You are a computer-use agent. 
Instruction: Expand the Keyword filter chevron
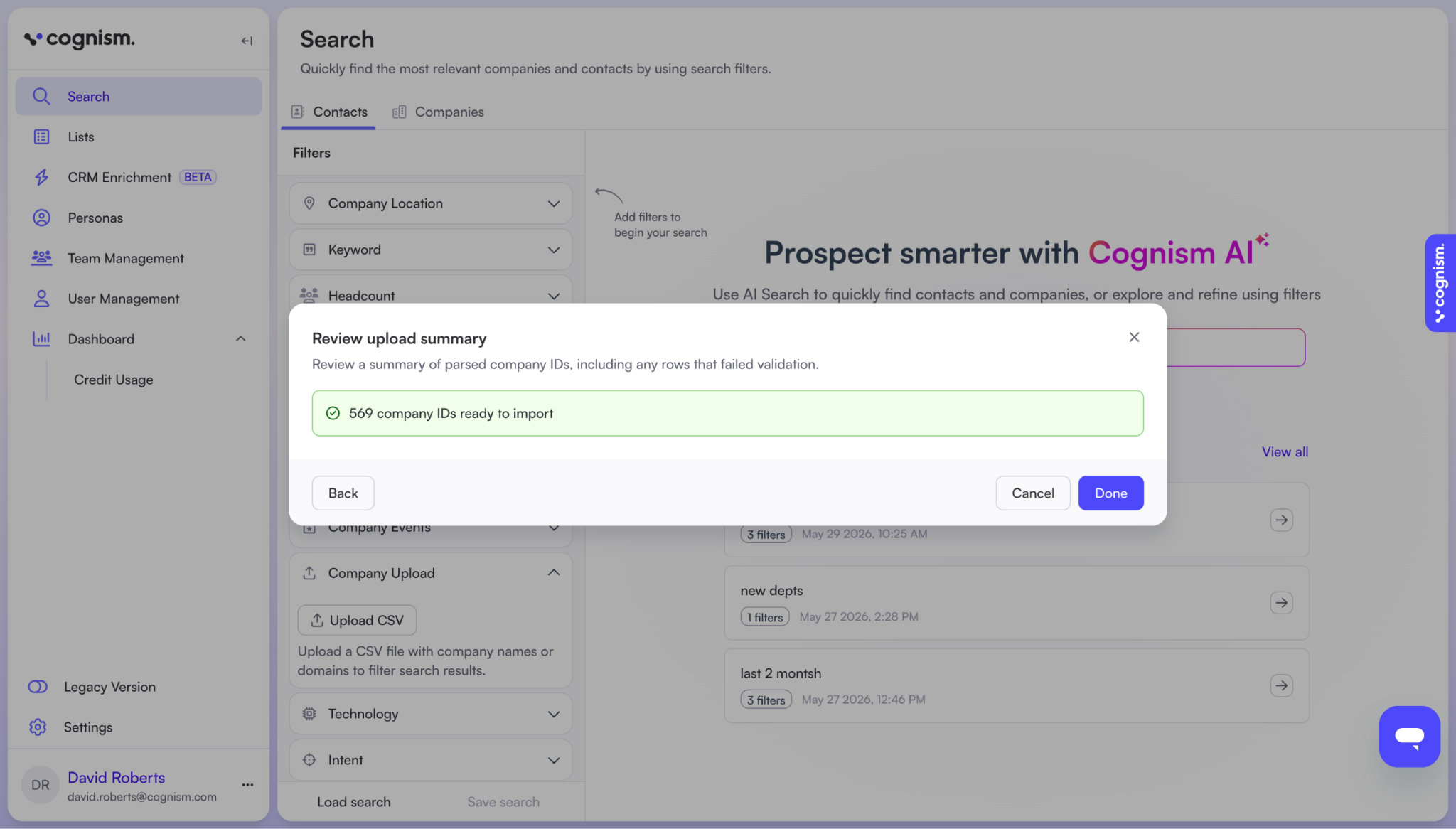point(554,250)
